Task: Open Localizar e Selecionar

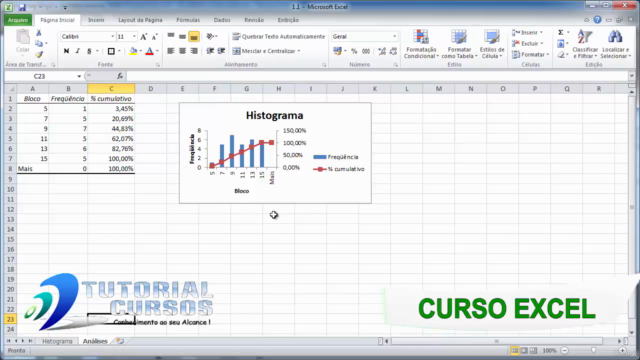Action: tap(616, 44)
